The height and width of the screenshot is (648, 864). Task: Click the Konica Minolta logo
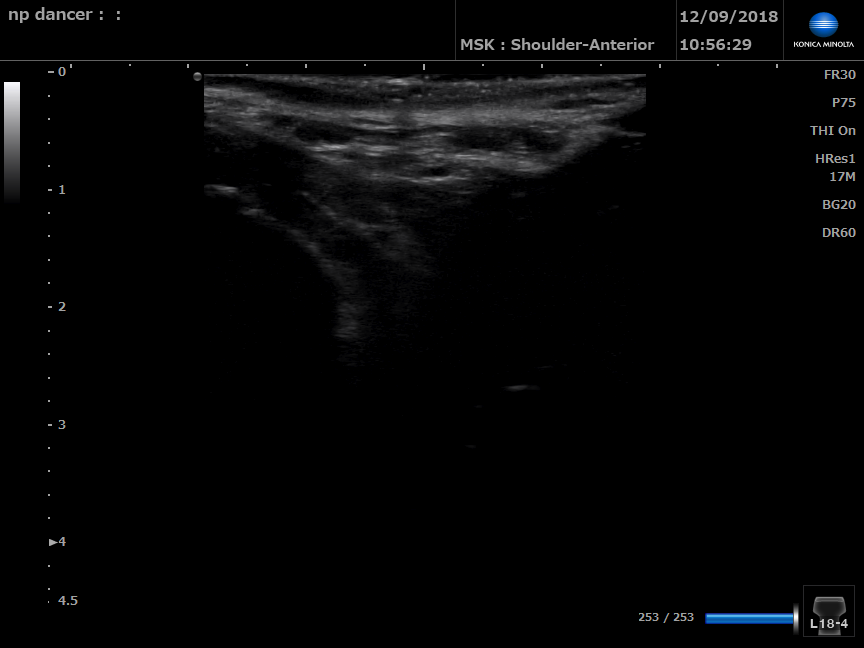point(823,30)
